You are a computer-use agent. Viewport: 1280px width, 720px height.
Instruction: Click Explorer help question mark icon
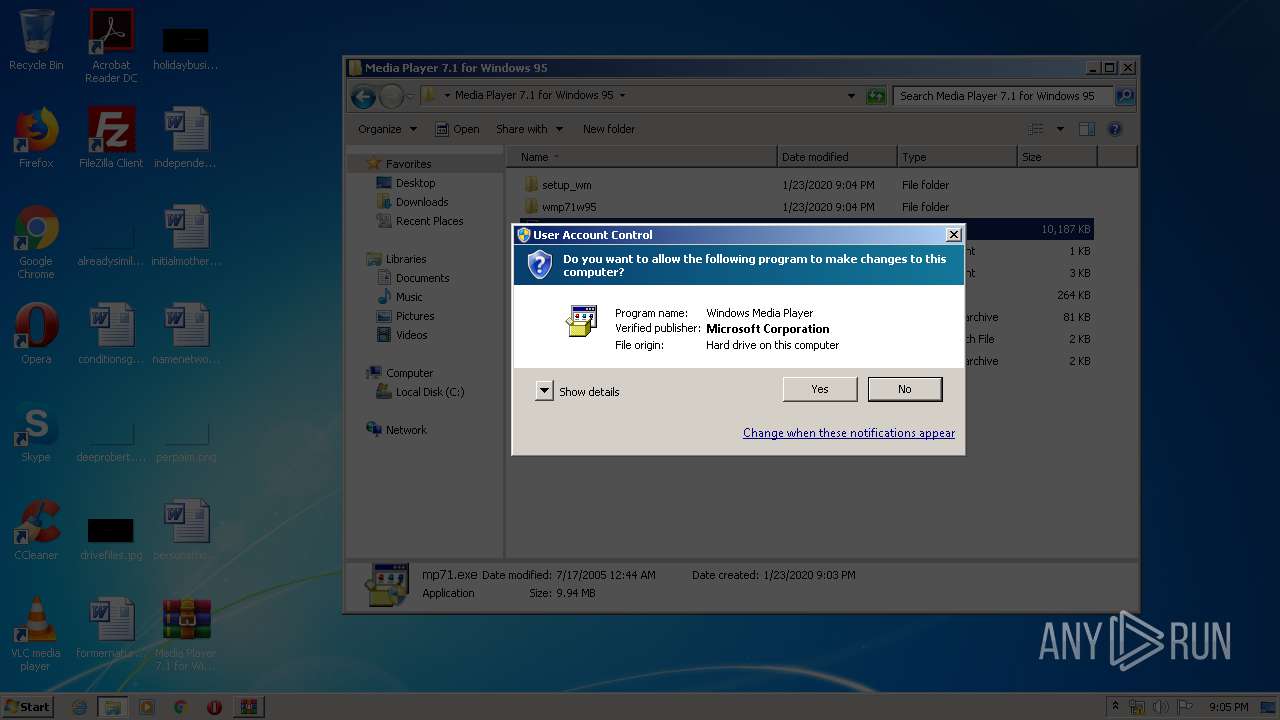(1115, 129)
